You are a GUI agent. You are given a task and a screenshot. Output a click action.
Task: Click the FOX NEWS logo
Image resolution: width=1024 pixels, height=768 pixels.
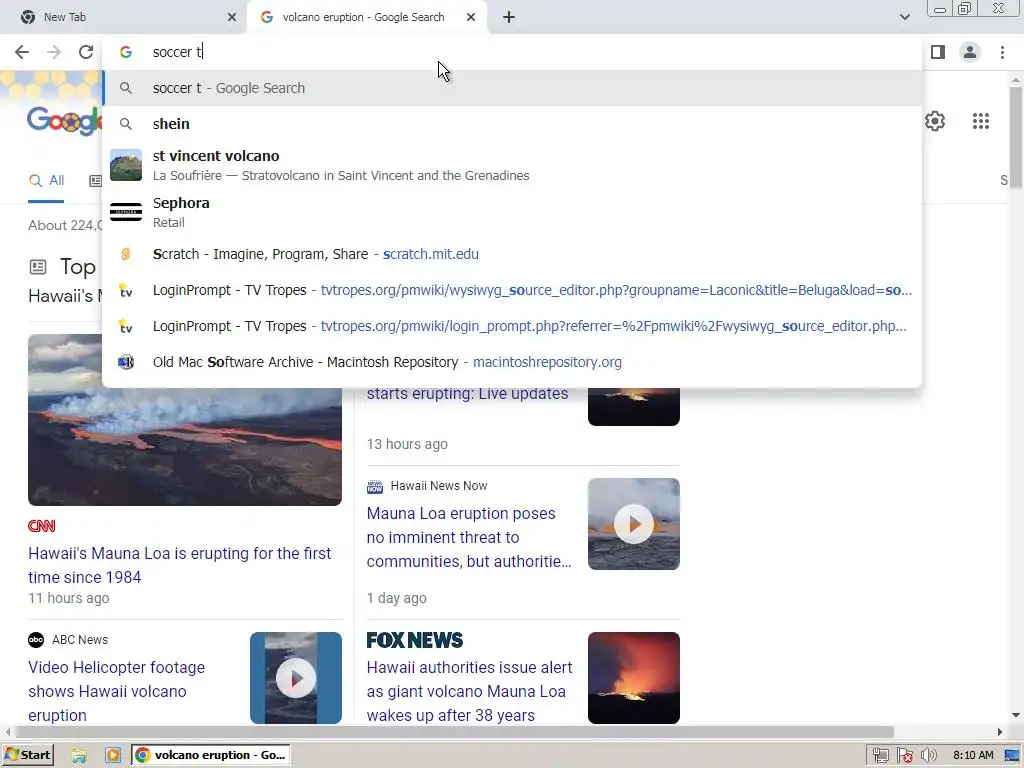coord(415,640)
